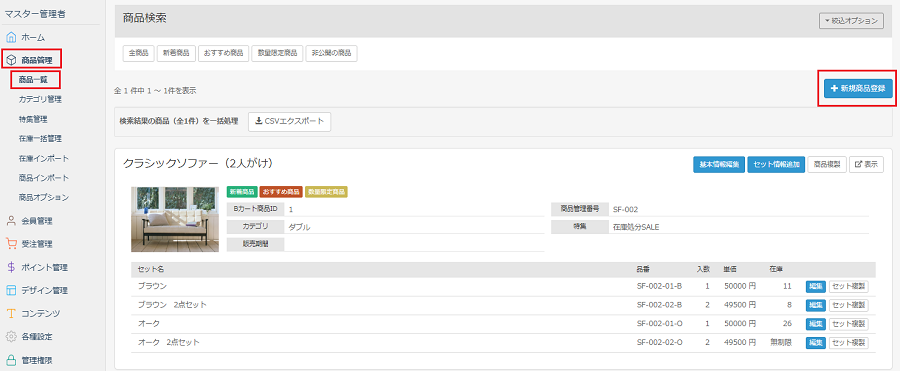Go to 管理権限 section
Screen dimensions: 900x371
(x=37, y=360)
